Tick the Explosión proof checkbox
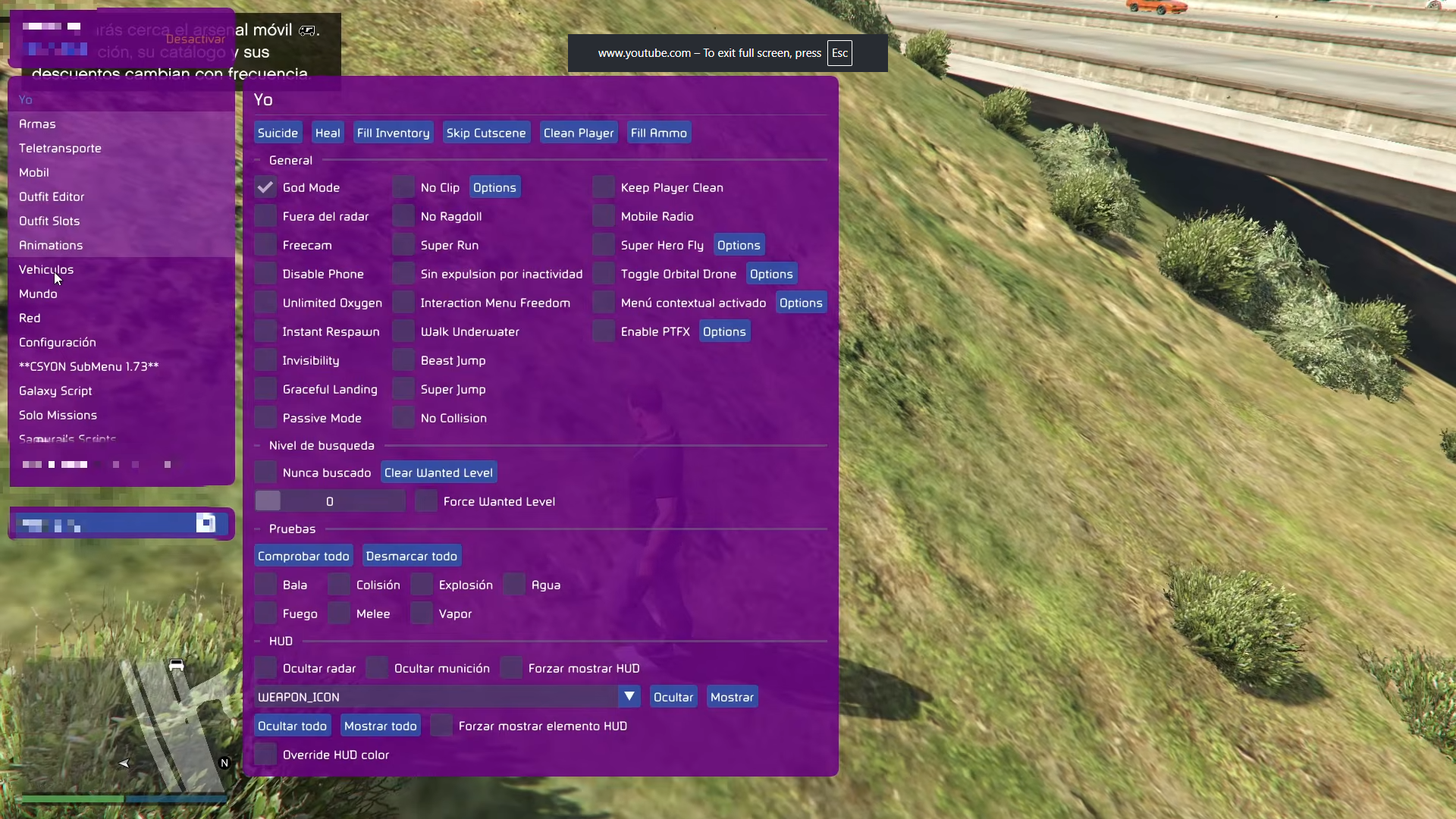This screenshot has height=819, width=1456. [x=422, y=585]
